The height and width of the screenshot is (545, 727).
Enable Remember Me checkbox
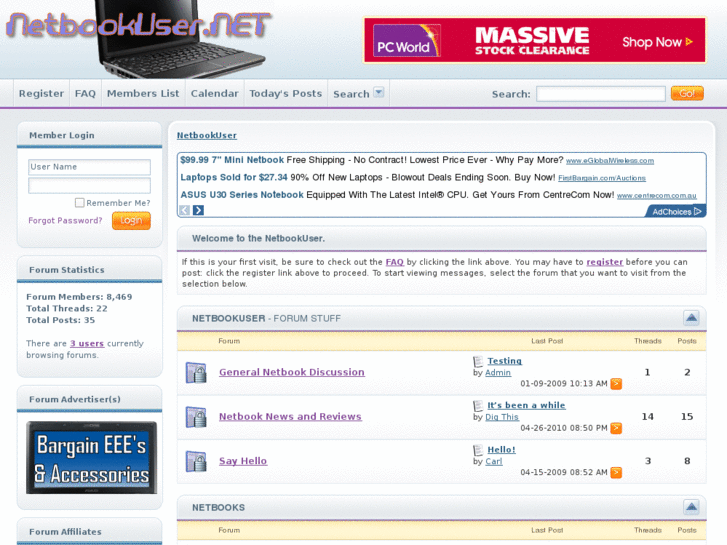coord(80,203)
